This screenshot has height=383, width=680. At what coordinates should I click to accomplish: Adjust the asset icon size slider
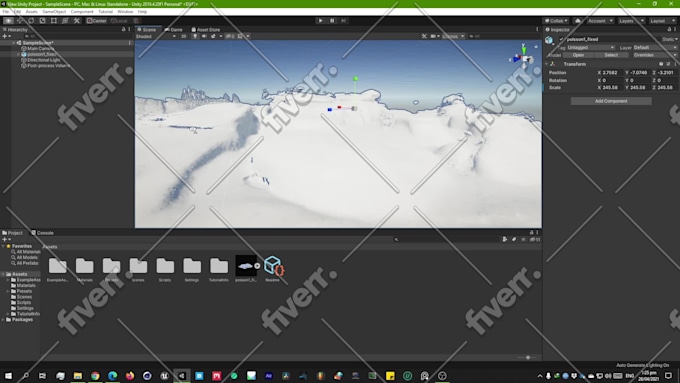527,357
